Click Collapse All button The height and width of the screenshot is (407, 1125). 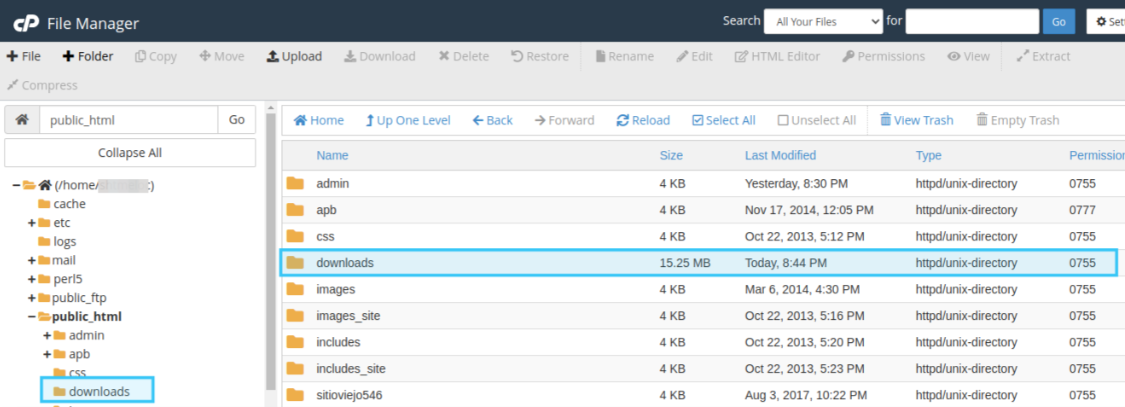tap(130, 153)
